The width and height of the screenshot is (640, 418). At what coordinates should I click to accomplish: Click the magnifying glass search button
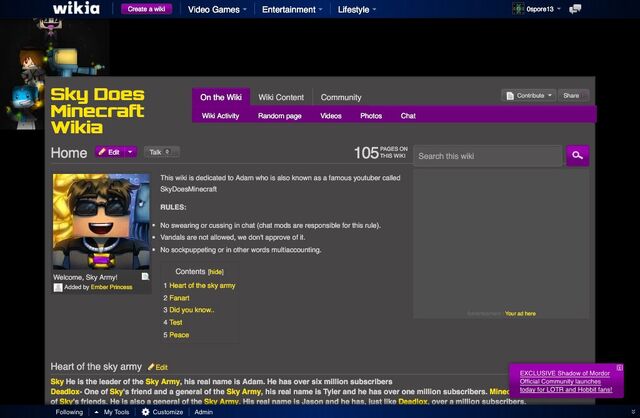coord(577,156)
